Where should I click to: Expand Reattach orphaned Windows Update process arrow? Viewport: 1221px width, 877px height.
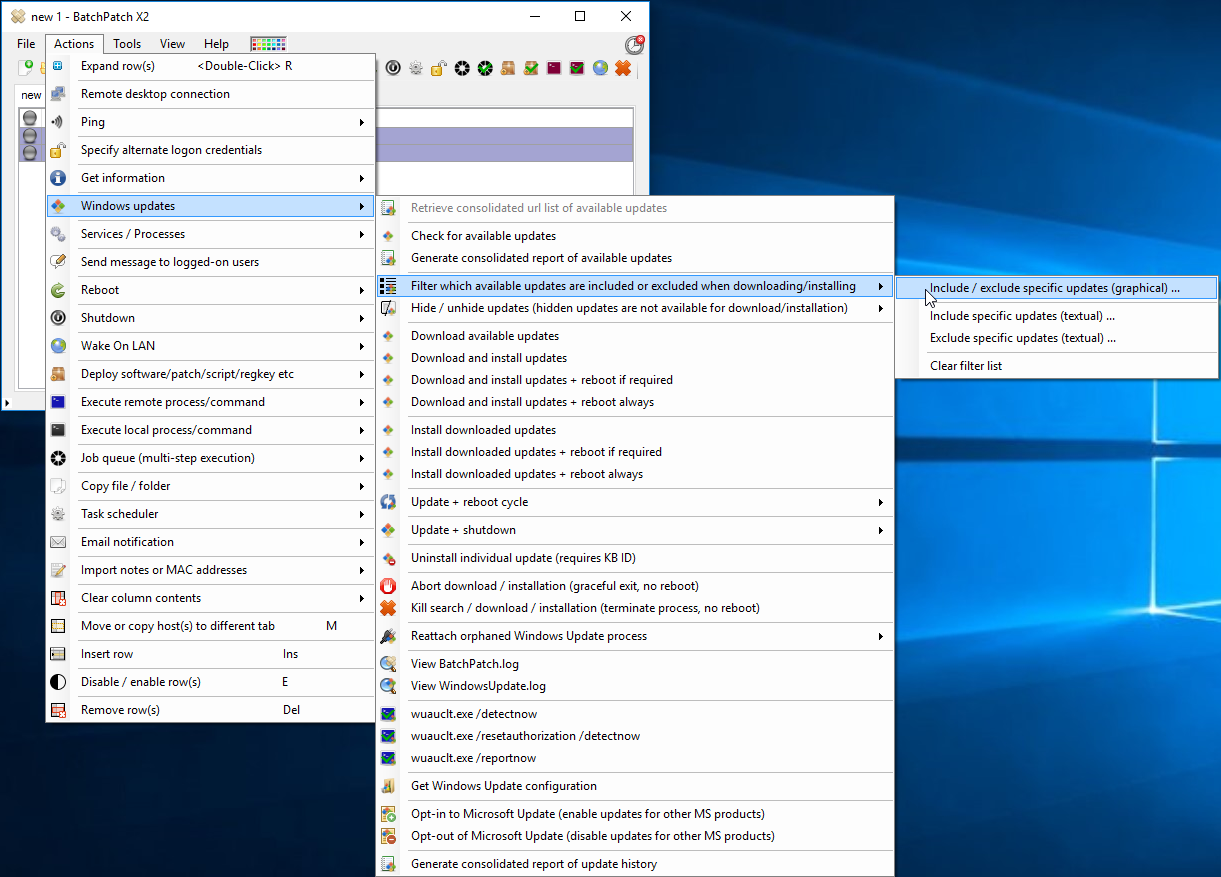coord(881,636)
